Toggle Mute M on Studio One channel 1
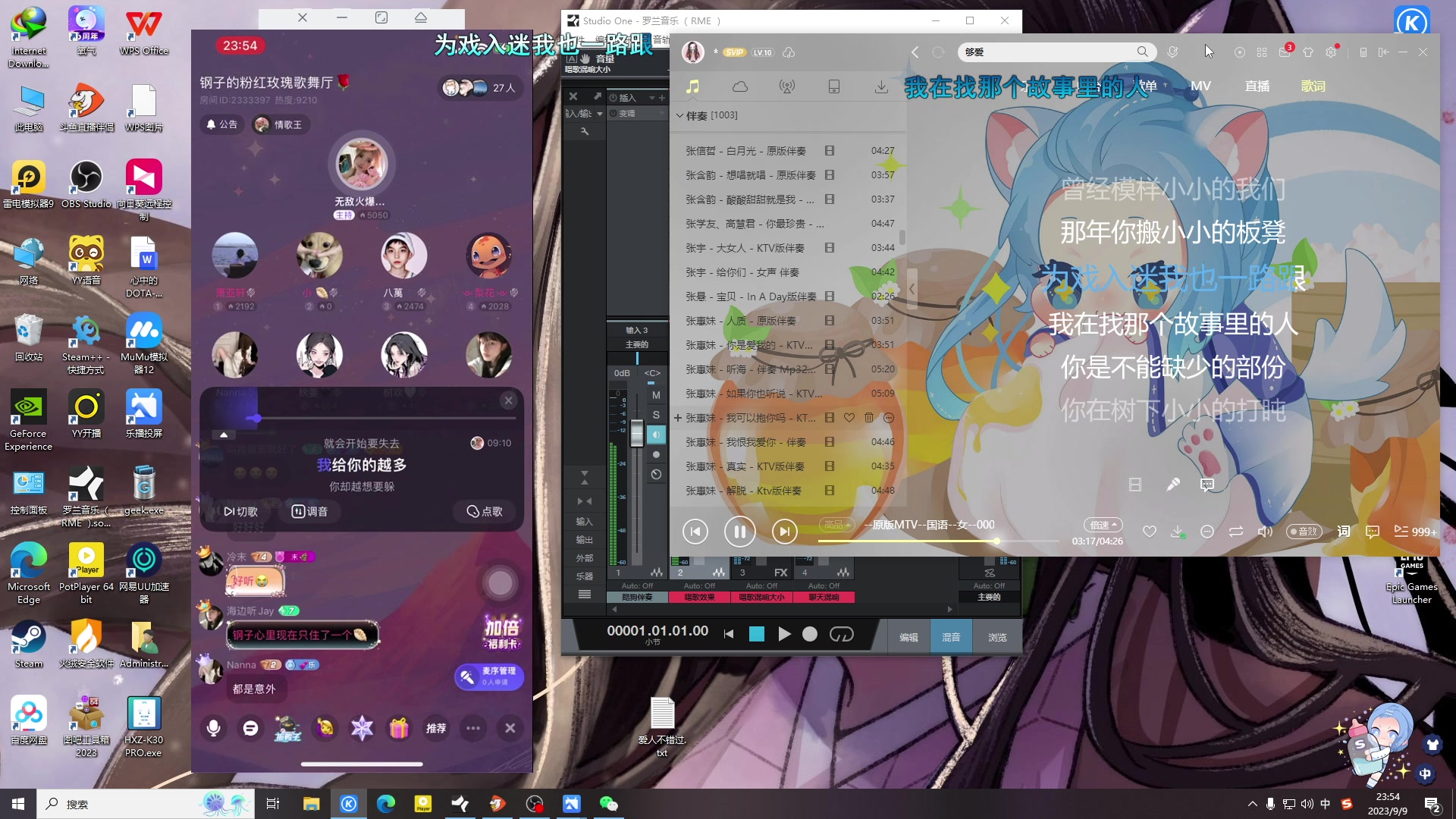This screenshot has height=819, width=1456. click(x=656, y=395)
